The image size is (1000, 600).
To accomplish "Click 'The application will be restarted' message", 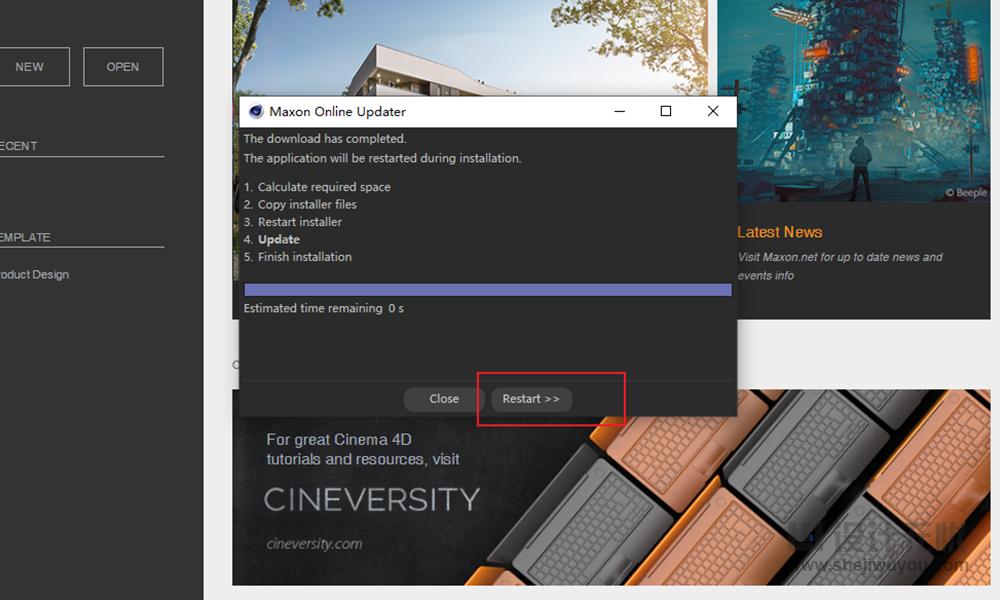I will pyautogui.click(x=382, y=158).
